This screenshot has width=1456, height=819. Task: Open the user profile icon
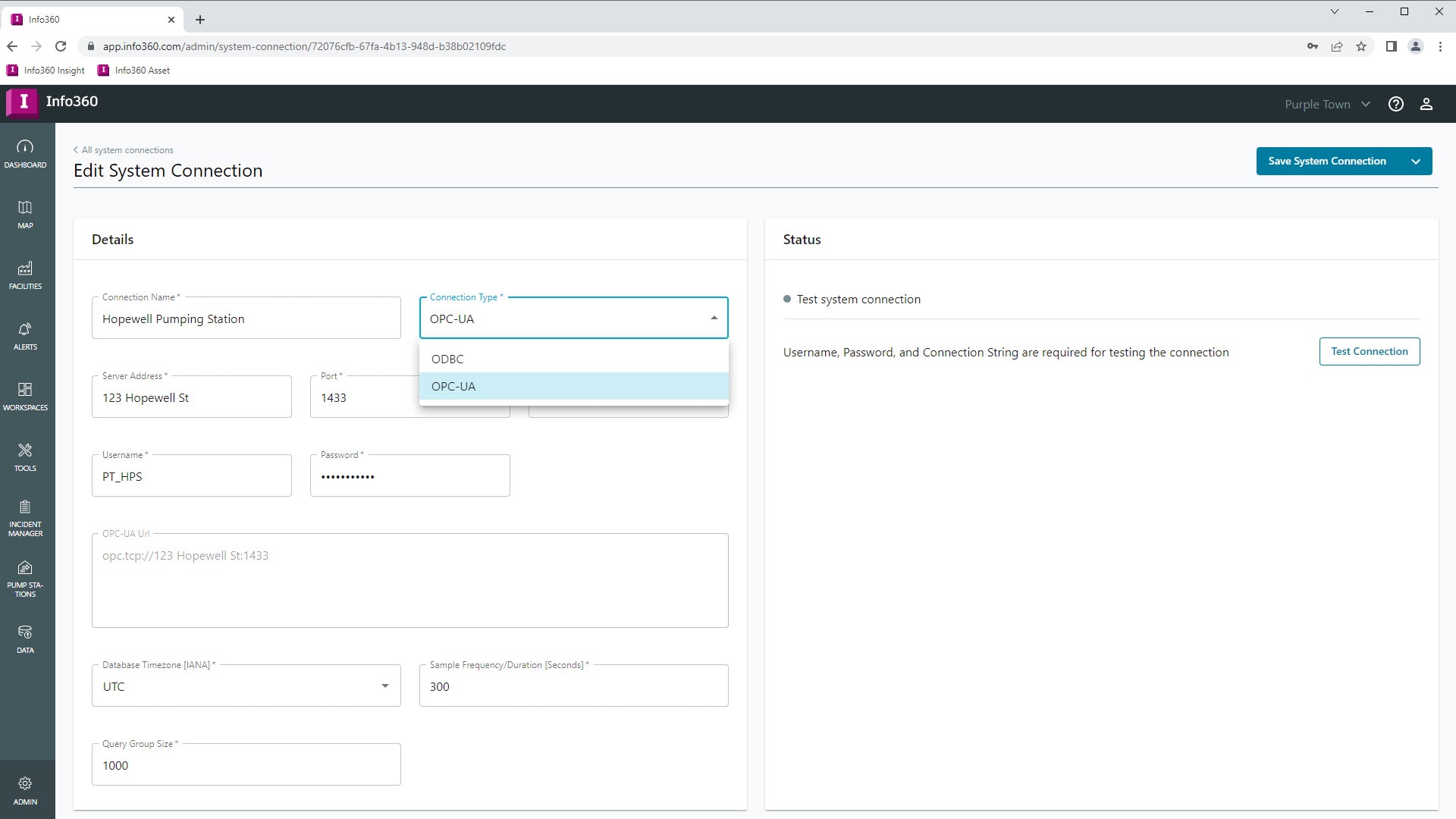[x=1426, y=104]
